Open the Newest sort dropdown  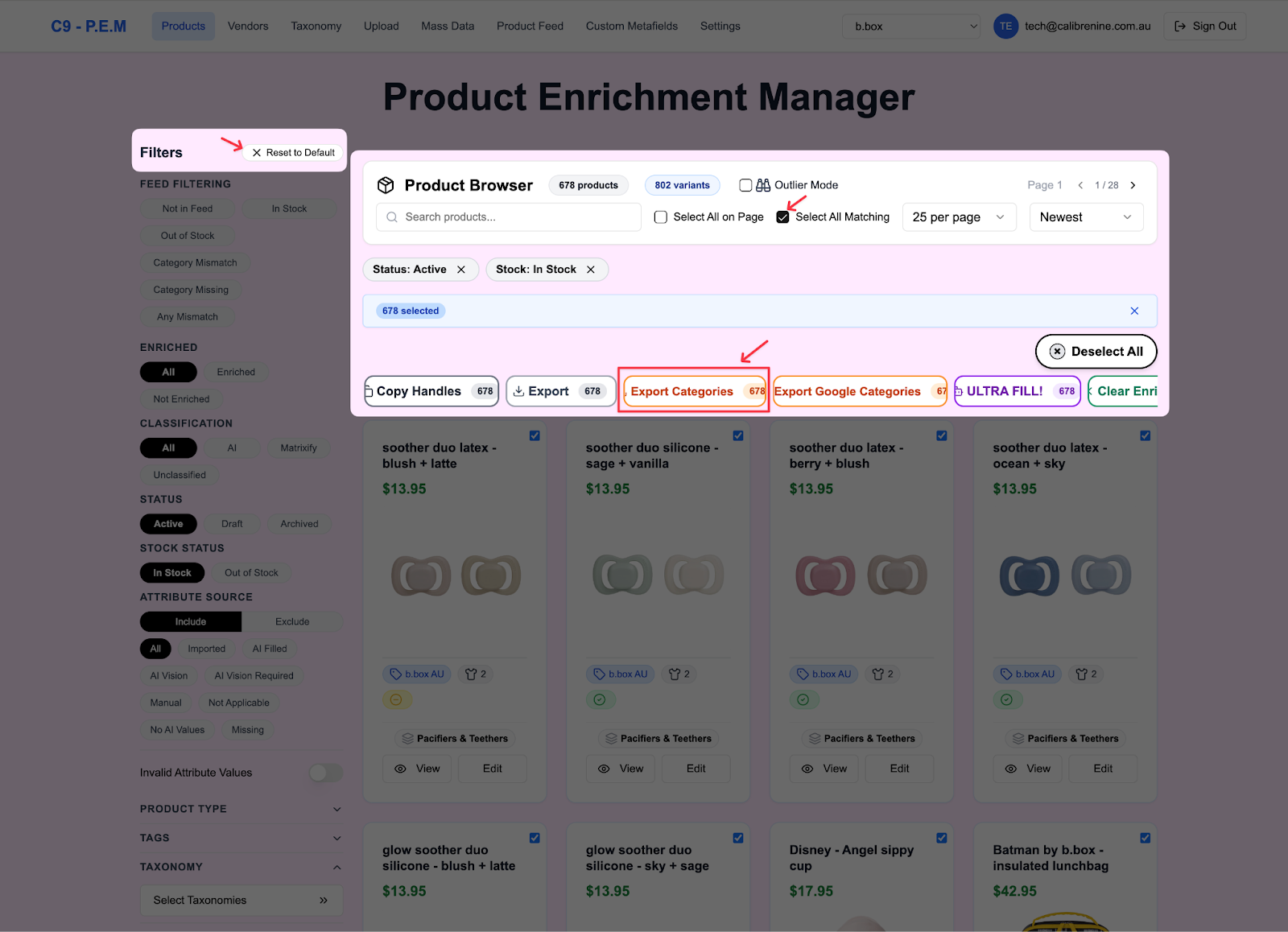pos(1085,217)
